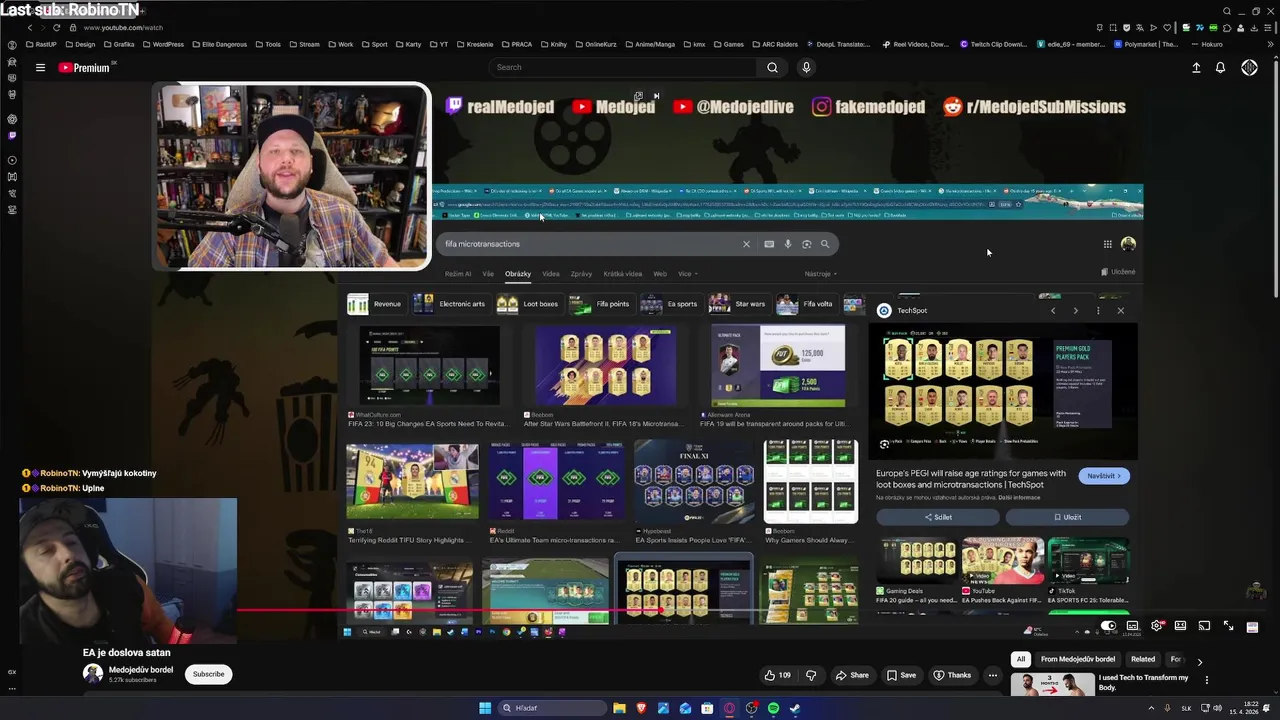Focus the YouTube search field
The height and width of the screenshot is (720, 1280).
click(x=622, y=67)
